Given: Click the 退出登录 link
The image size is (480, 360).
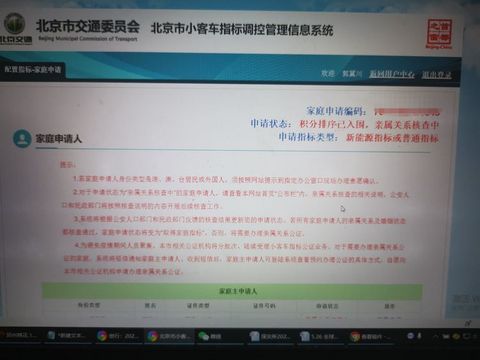Looking at the screenshot, I should coord(437,75).
